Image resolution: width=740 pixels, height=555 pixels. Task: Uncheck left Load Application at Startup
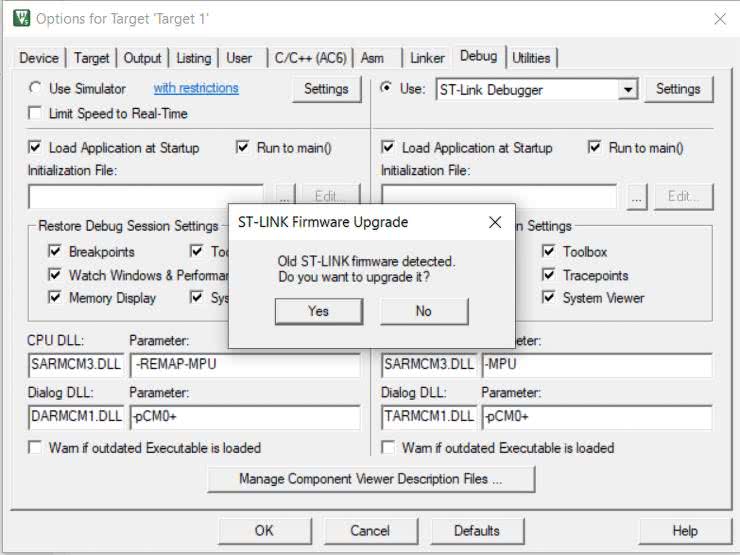pyautogui.click(x=36, y=148)
